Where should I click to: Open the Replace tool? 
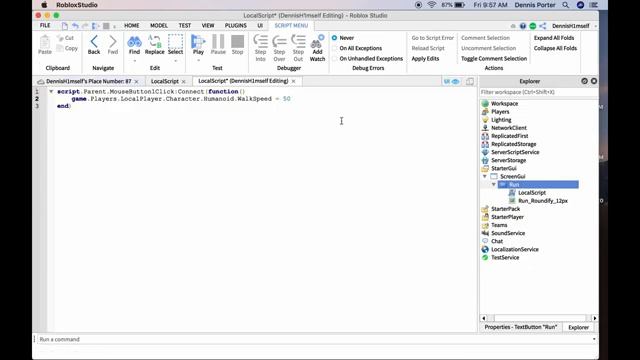[x=155, y=42]
